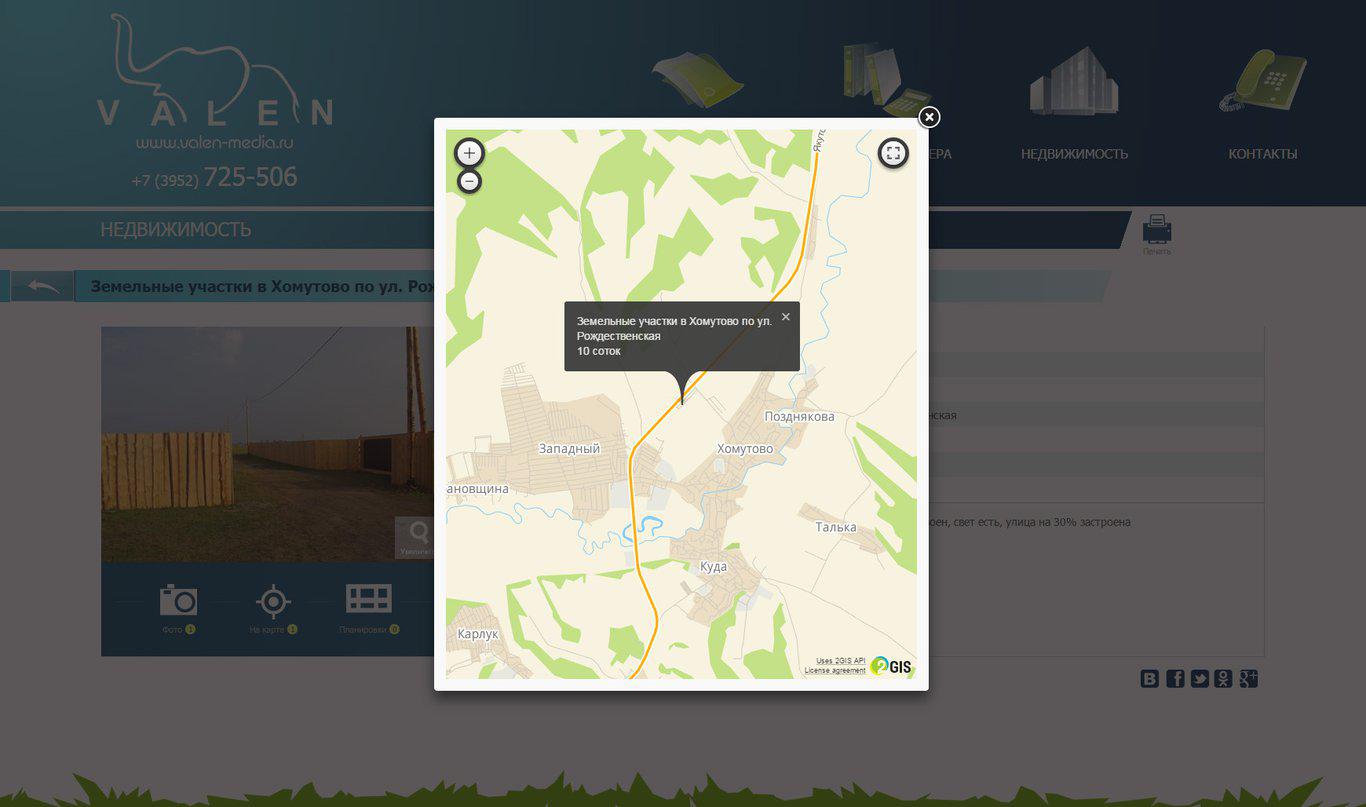Open the Контакты menu item
The width and height of the screenshot is (1366, 807).
1262,154
